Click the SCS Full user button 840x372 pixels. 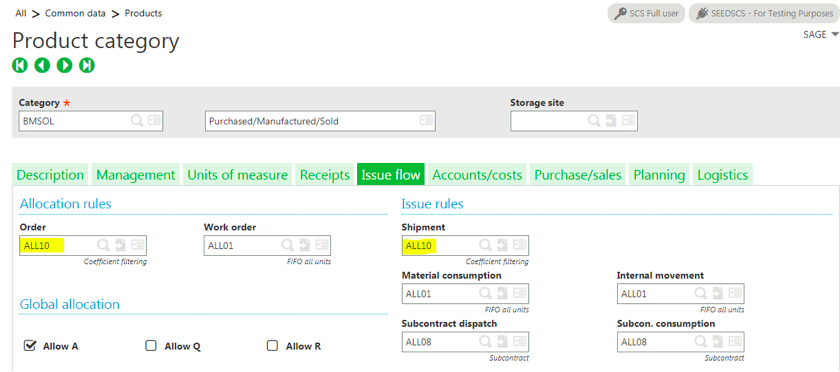point(647,13)
